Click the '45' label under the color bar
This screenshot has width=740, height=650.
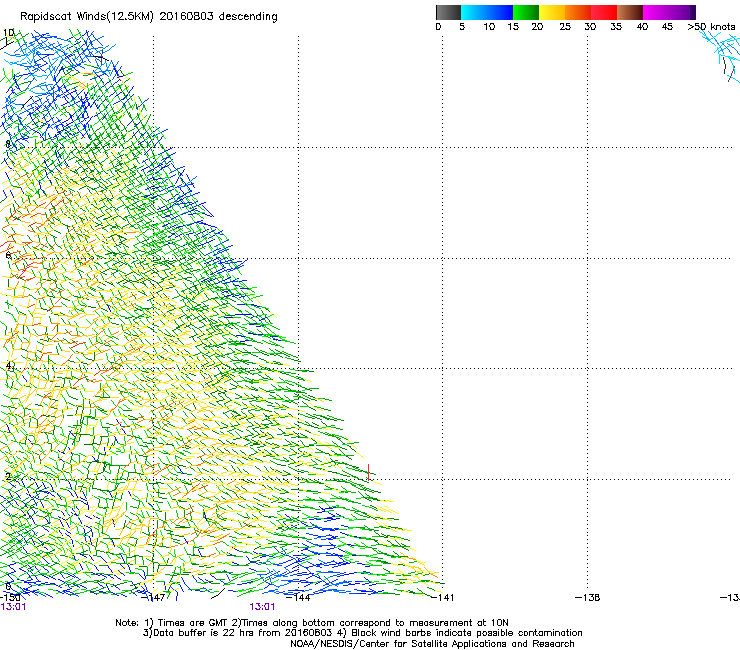coord(667,27)
